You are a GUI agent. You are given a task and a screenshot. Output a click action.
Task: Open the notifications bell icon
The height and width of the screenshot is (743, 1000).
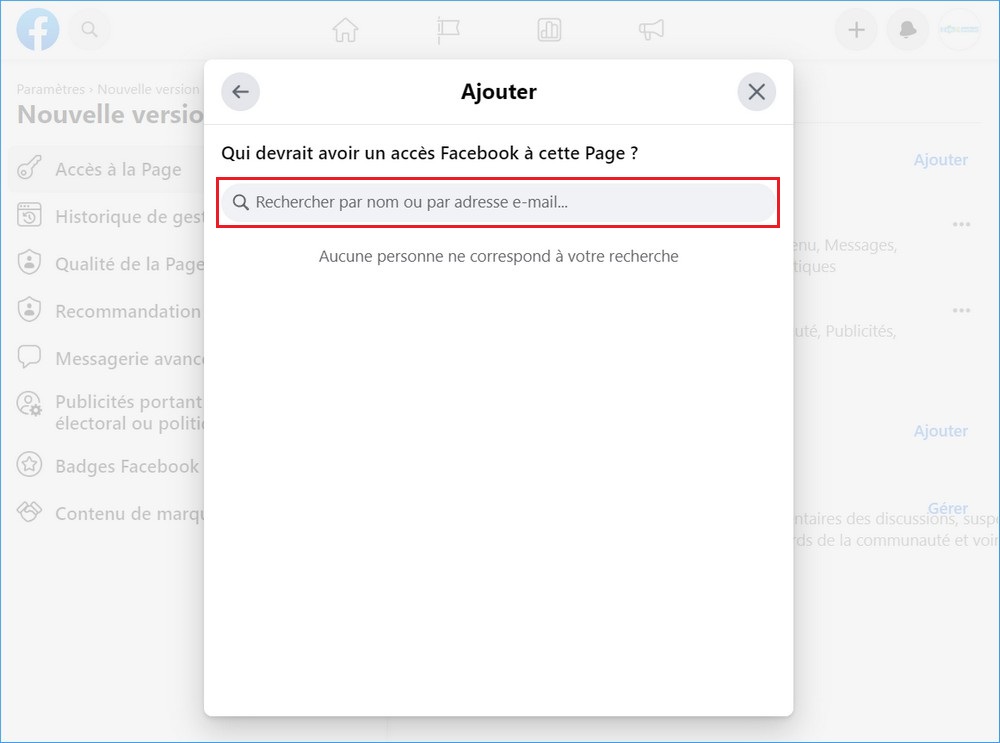click(x=907, y=29)
